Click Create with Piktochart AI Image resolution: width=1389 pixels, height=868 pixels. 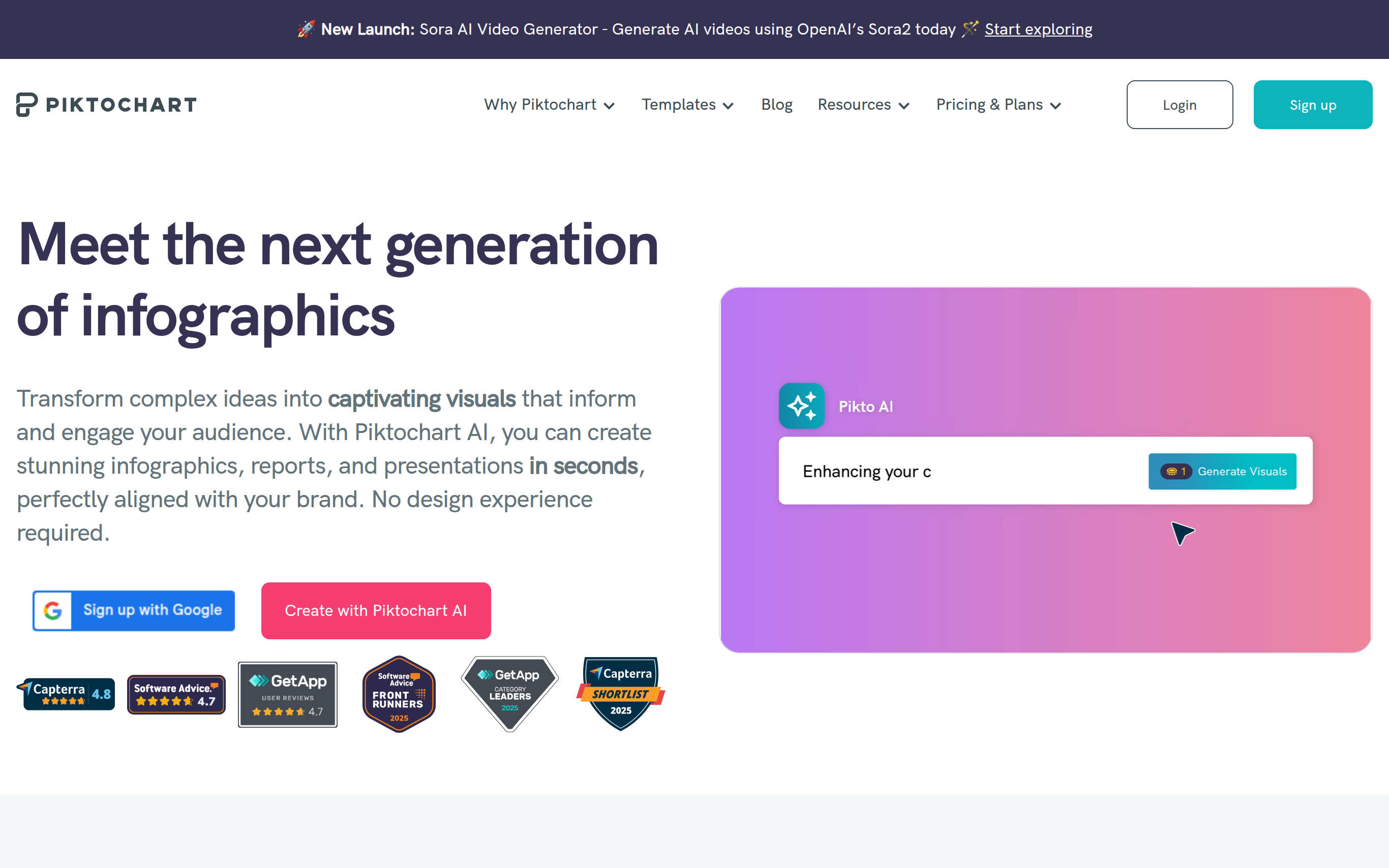(376, 610)
